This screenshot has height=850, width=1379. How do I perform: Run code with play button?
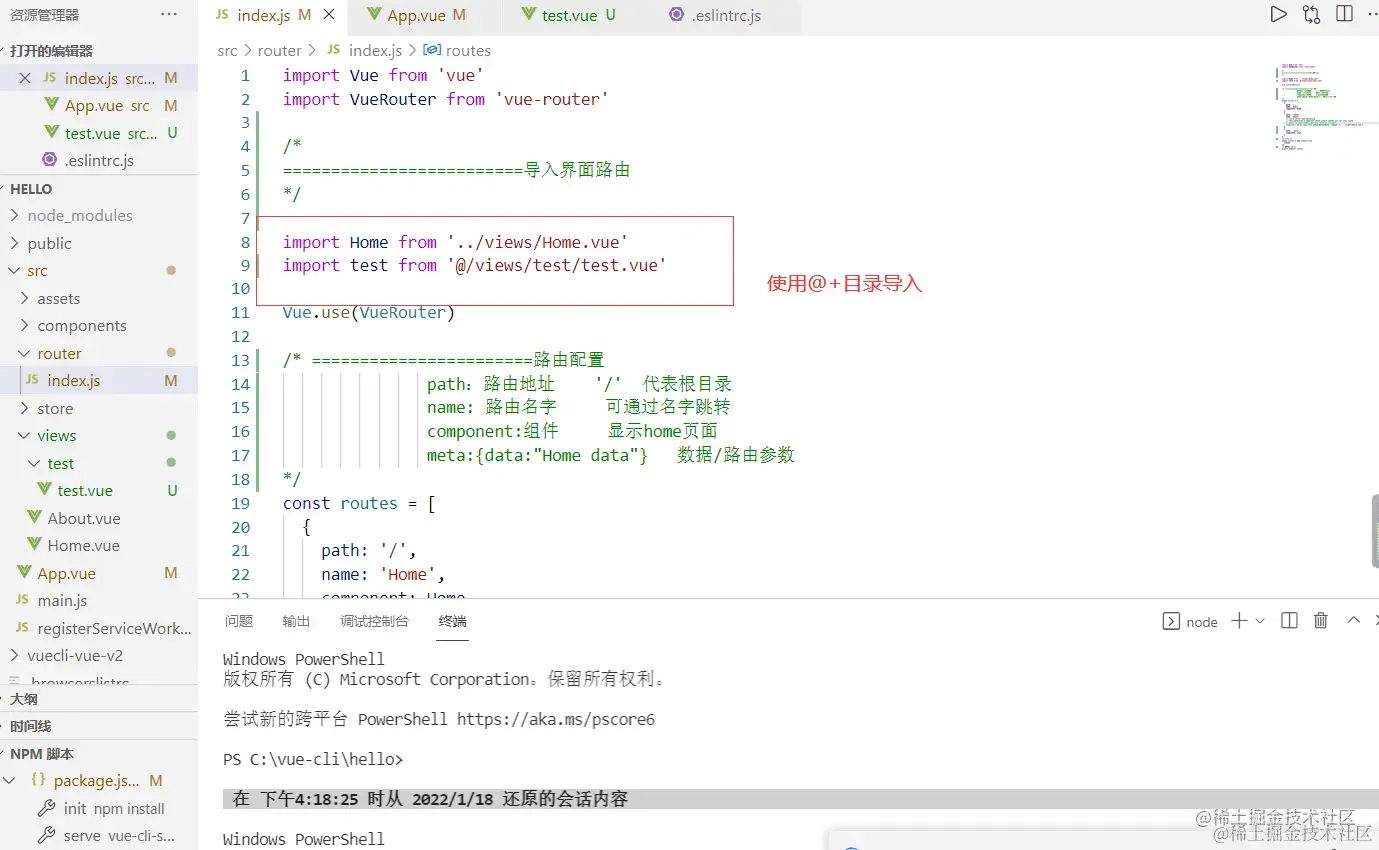point(1278,14)
